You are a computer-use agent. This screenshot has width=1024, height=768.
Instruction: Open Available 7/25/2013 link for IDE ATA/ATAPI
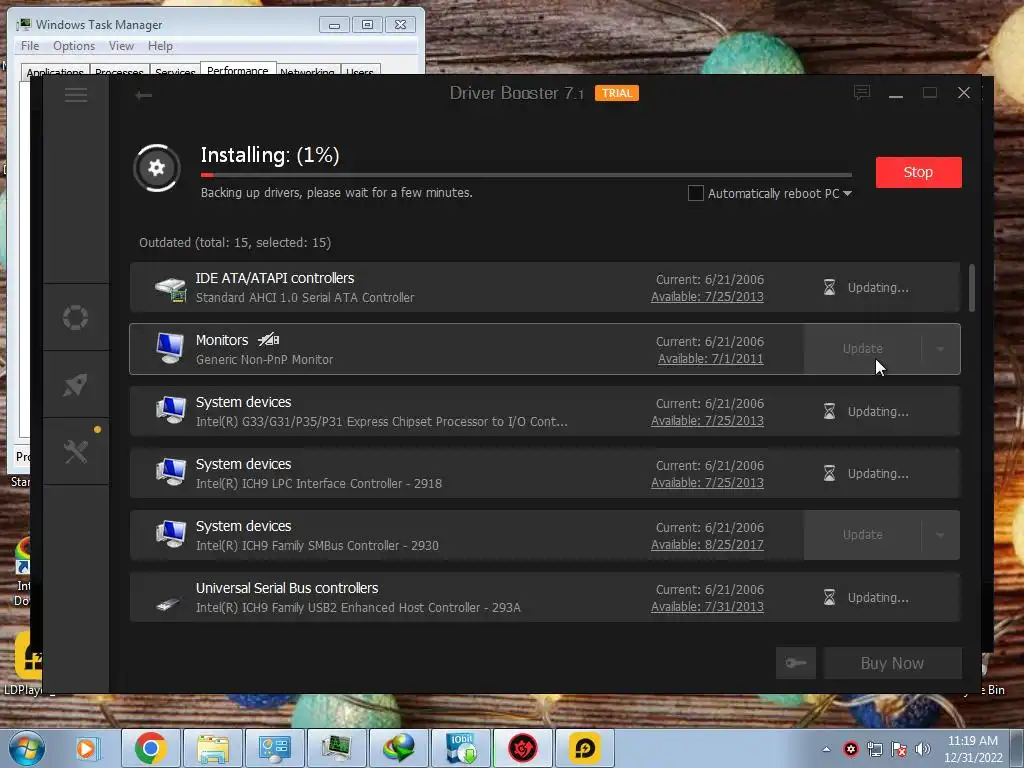(x=707, y=296)
